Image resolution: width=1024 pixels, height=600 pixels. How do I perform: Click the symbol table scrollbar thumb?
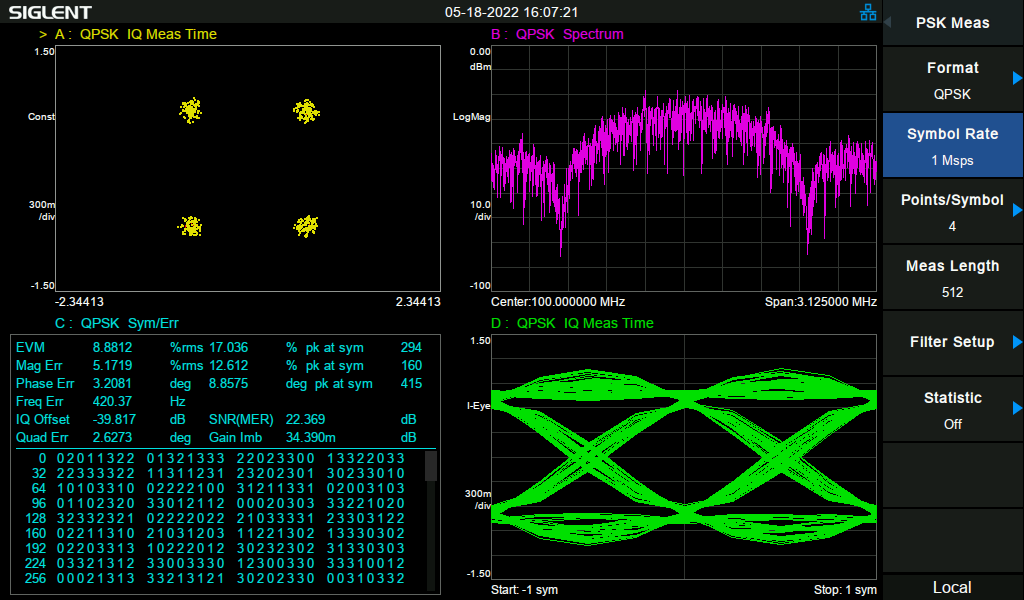click(430, 466)
